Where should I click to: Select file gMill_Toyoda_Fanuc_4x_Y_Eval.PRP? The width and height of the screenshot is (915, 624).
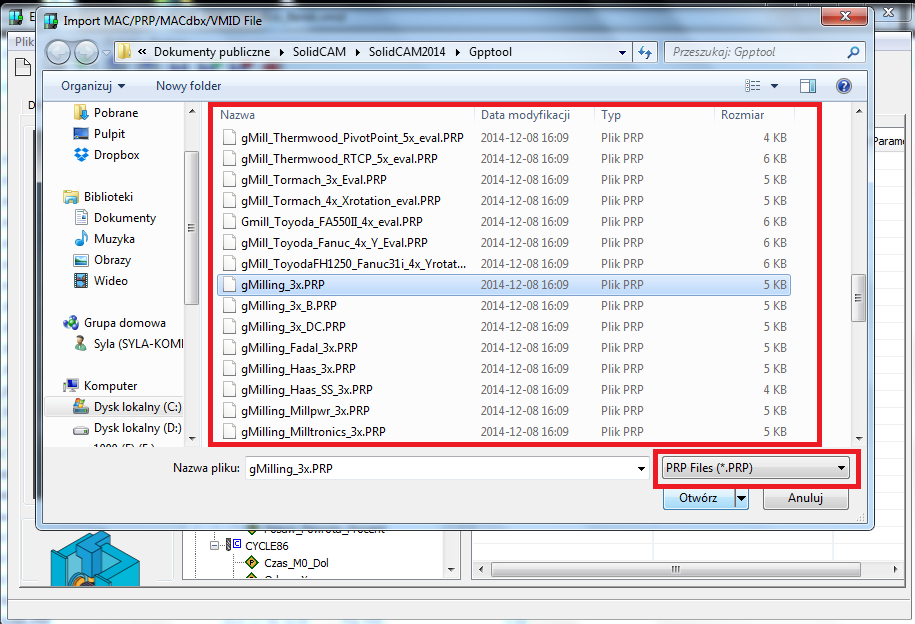[334, 243]
